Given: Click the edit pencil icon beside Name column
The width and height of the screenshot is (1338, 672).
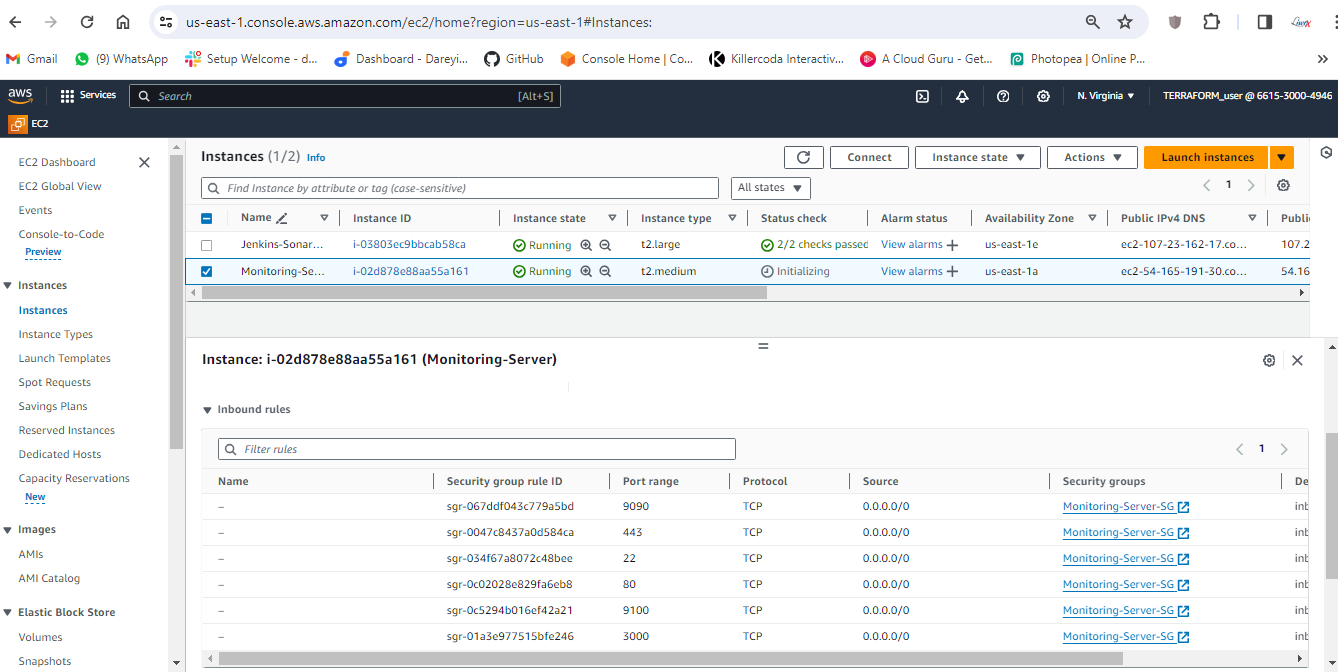Looking at the screenshot, I should pos(282,218).
